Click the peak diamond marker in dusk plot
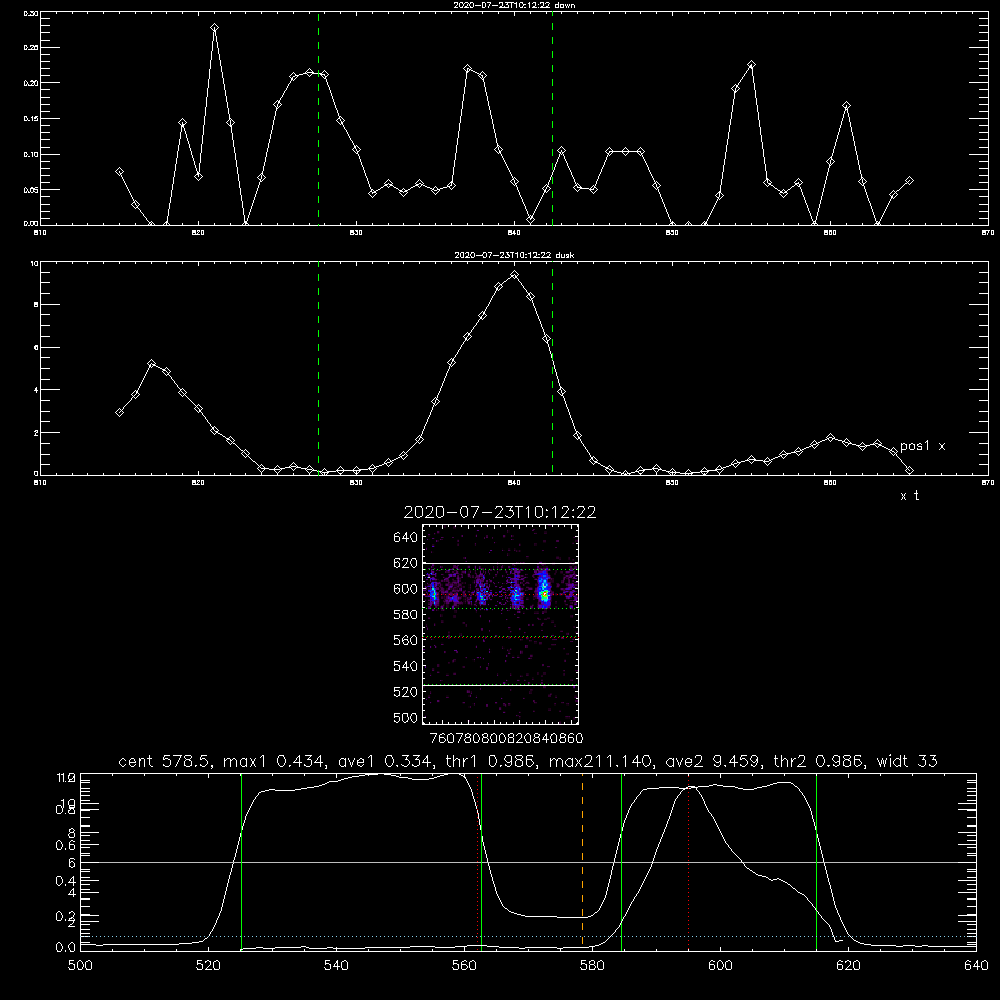1000x1000 pixels. click(515, 275)
